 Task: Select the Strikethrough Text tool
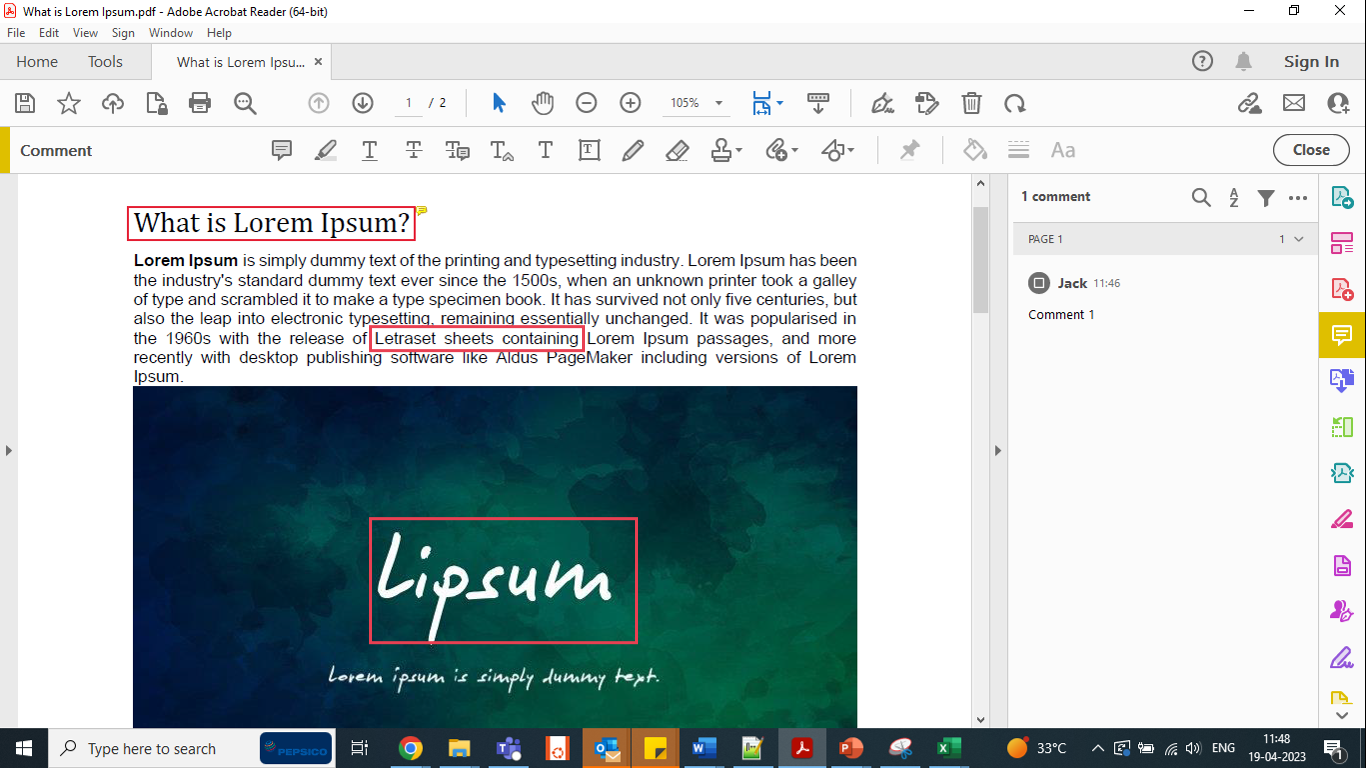(413, 150)
